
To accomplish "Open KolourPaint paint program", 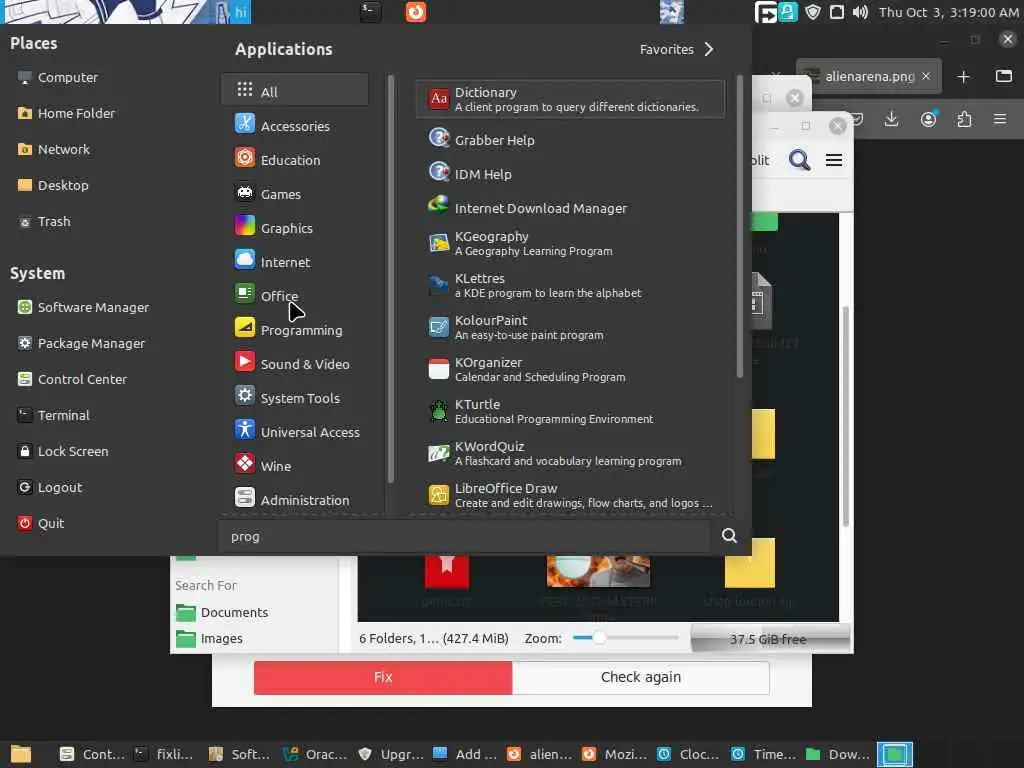I will pyautogui.click(x=569, y=327).
